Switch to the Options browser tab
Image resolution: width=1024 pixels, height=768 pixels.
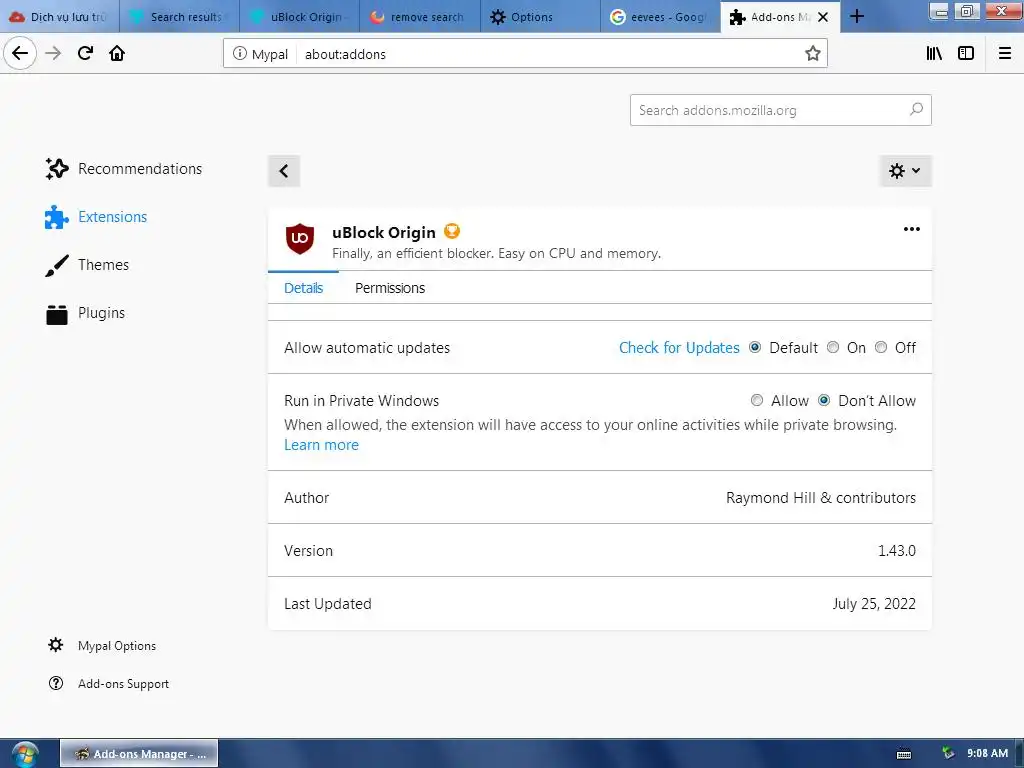pyautogui.click(x=539, y=16)
